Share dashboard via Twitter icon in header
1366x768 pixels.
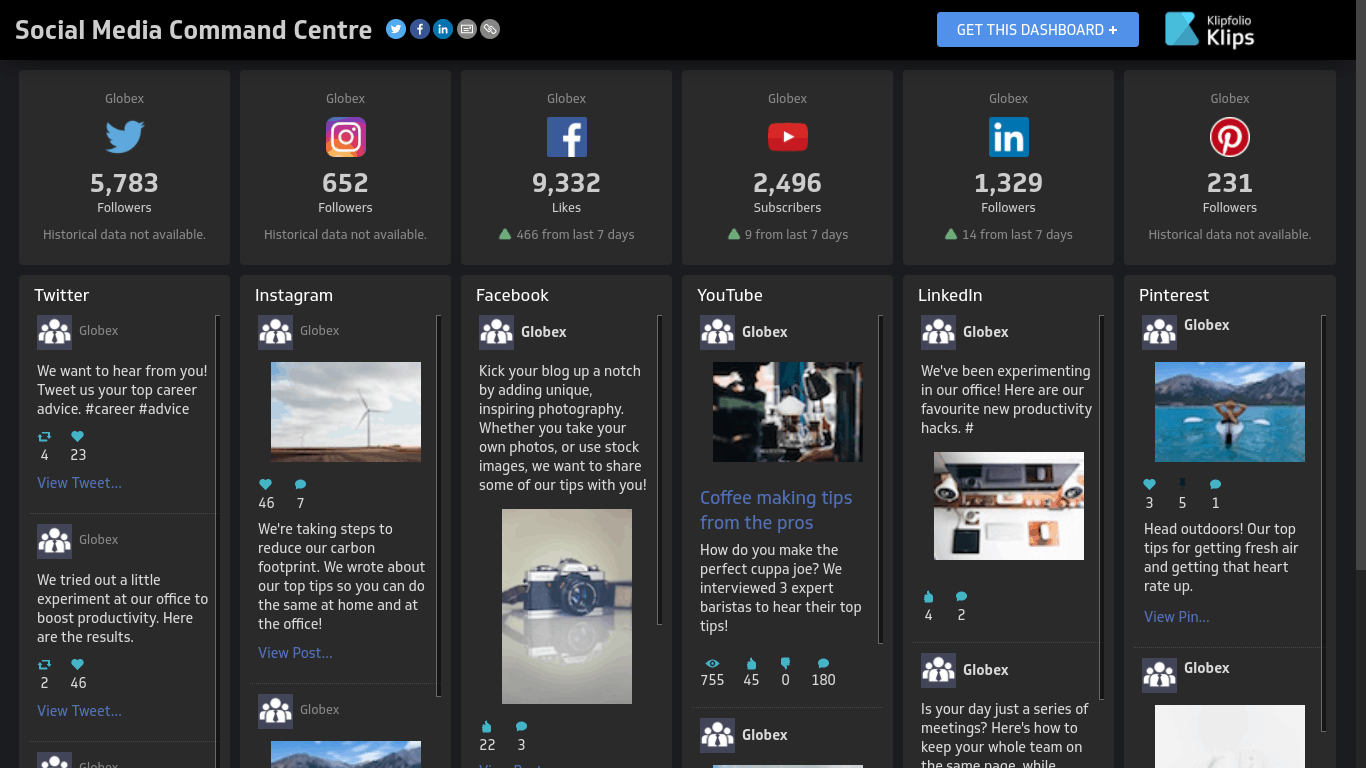click(396, 29)
